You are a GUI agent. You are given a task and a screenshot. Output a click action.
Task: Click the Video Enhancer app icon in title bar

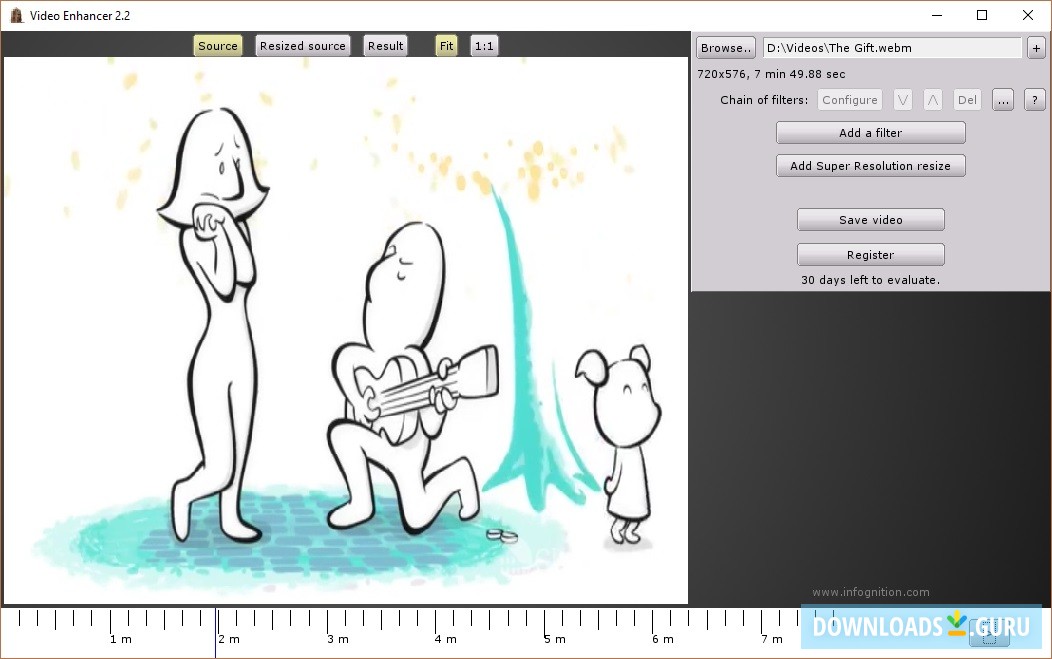pos(16,15)
